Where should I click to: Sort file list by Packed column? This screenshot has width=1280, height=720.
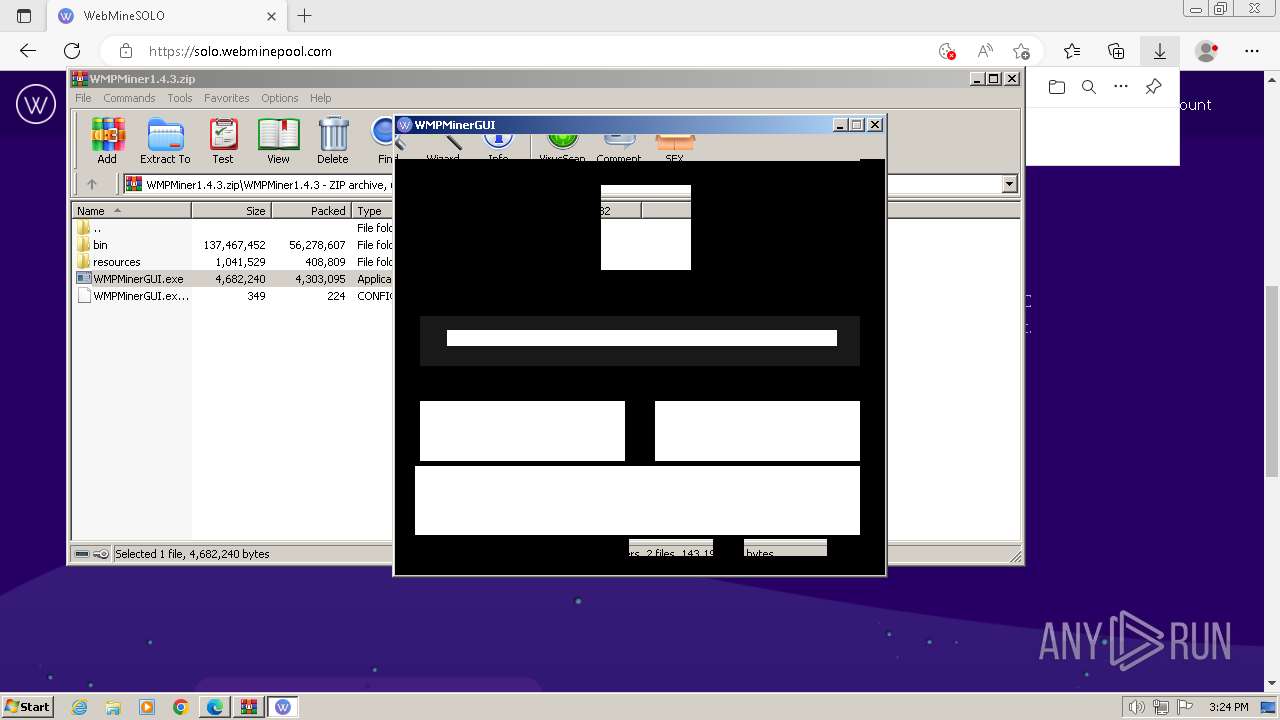(312, 210)
